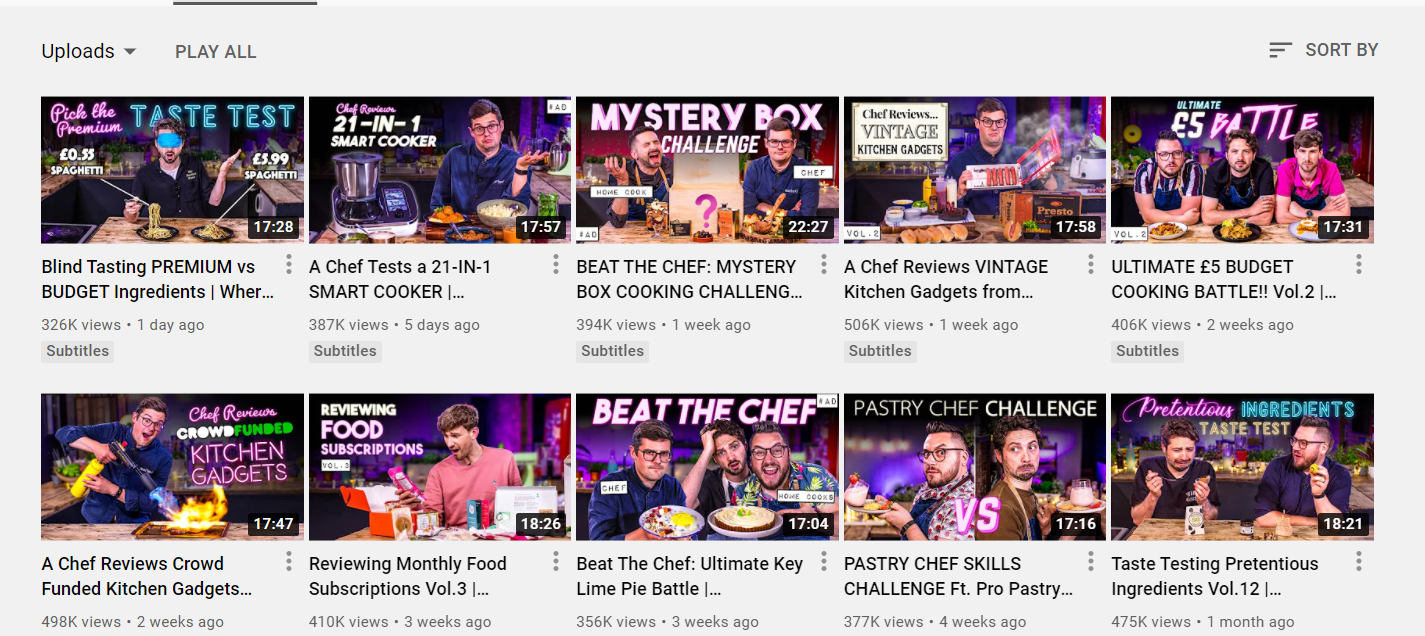The image size is (1425, 636).
Task: Click the PLAY ALL button
Action: pyautogui.click(x=216, y=52)
